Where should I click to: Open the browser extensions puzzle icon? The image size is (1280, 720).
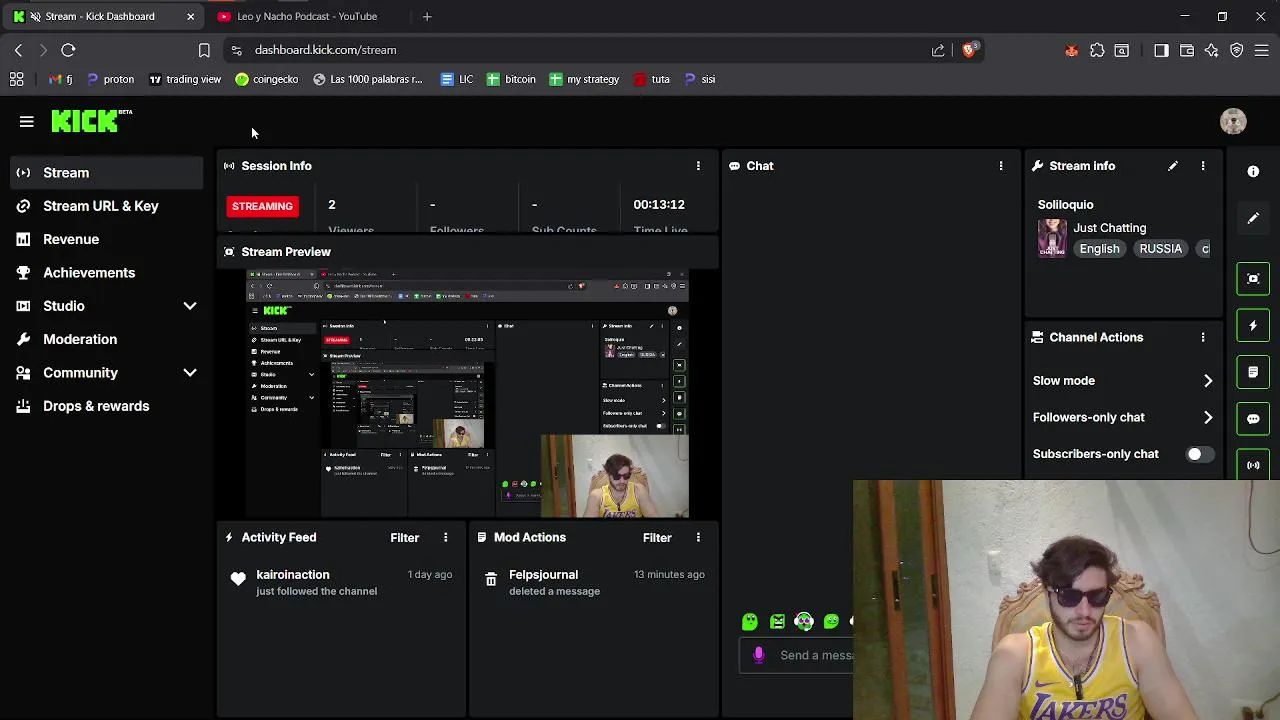tap(1097, 50)
